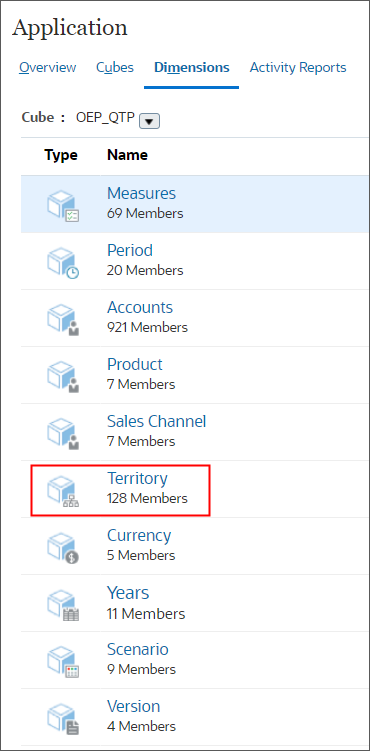Click the Accounts dimension icon
The width and height of the screenshot is (370, 751).
click(63, 320)
